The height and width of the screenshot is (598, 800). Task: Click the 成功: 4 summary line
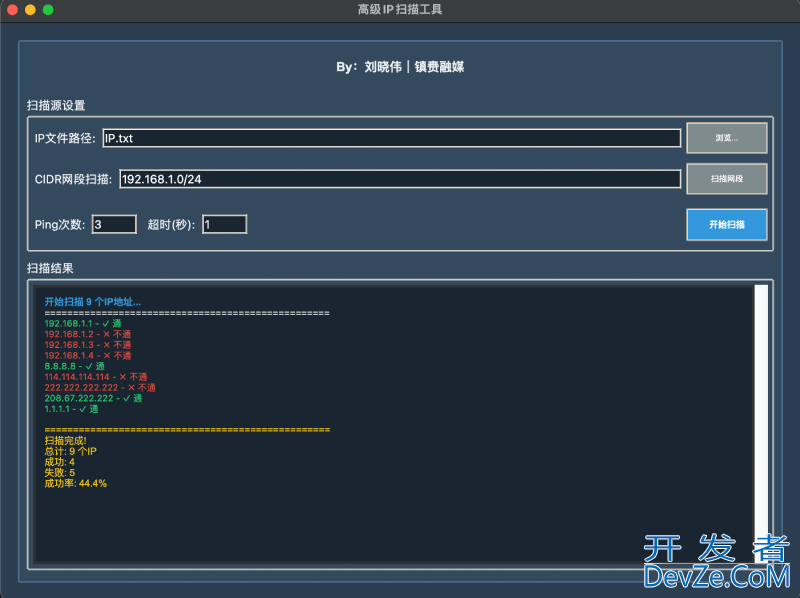pos(60,462)
